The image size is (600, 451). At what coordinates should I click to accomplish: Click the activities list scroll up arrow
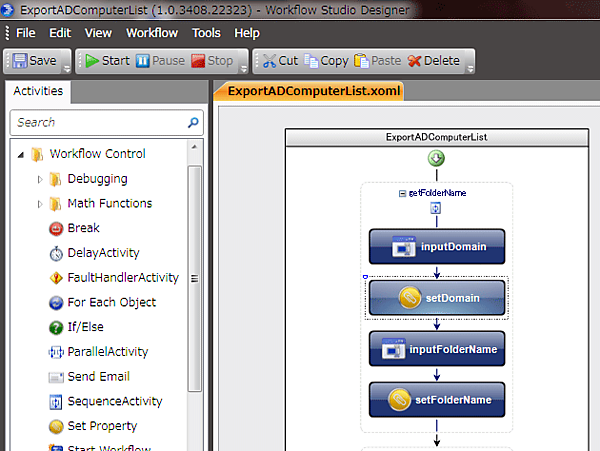coord(194,147)
